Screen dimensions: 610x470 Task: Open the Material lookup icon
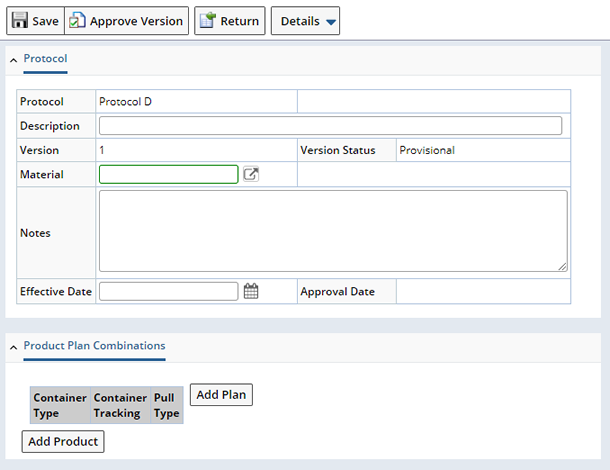pos(251,174)
